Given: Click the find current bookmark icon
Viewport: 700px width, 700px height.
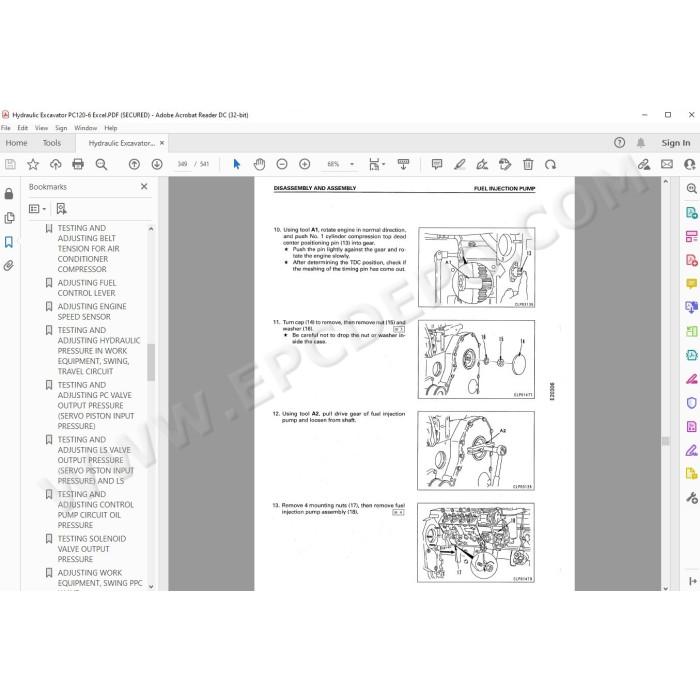Looking at the screenshot, I should pyautogui.click(x=62, y=208).
